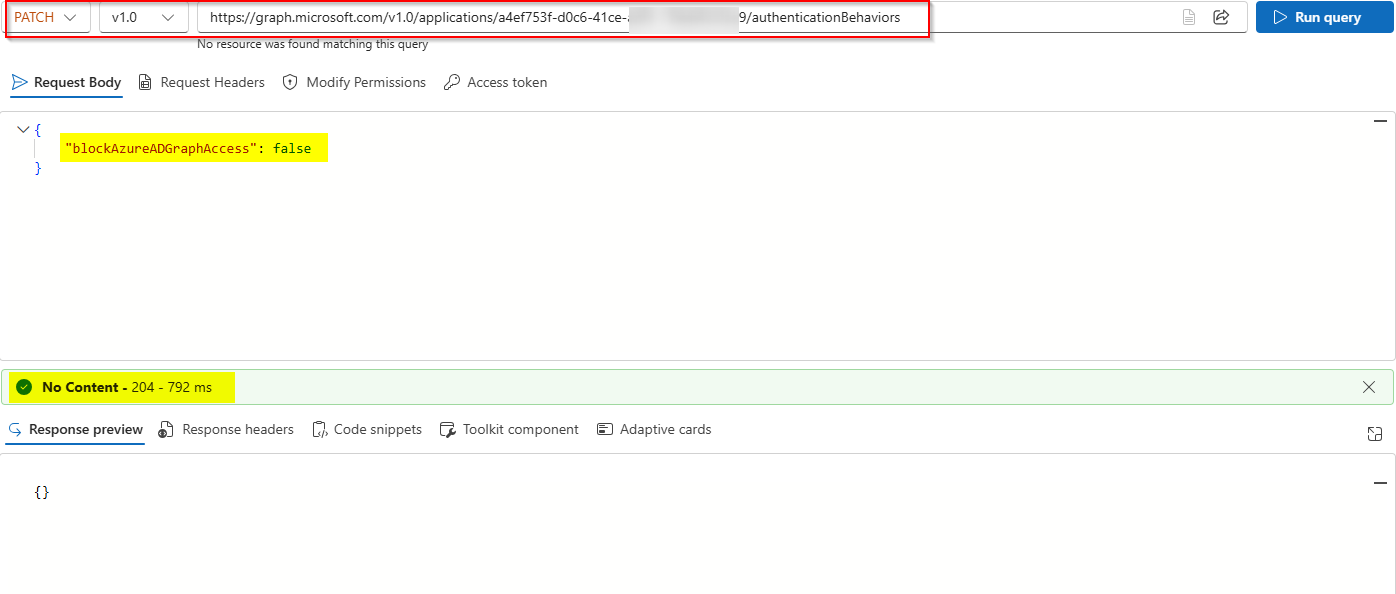
Task: Switch to the Request Headers tab
Action: coord(201,82)
